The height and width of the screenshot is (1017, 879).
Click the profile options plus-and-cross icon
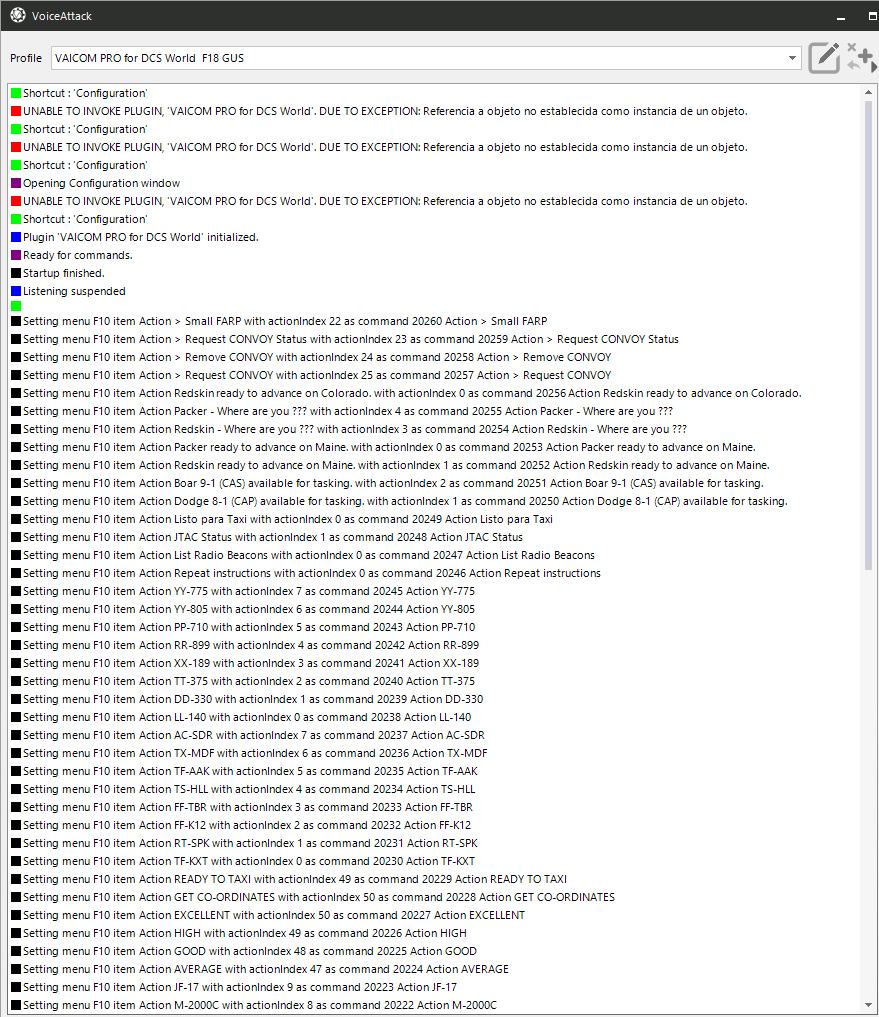click(861, 58)
